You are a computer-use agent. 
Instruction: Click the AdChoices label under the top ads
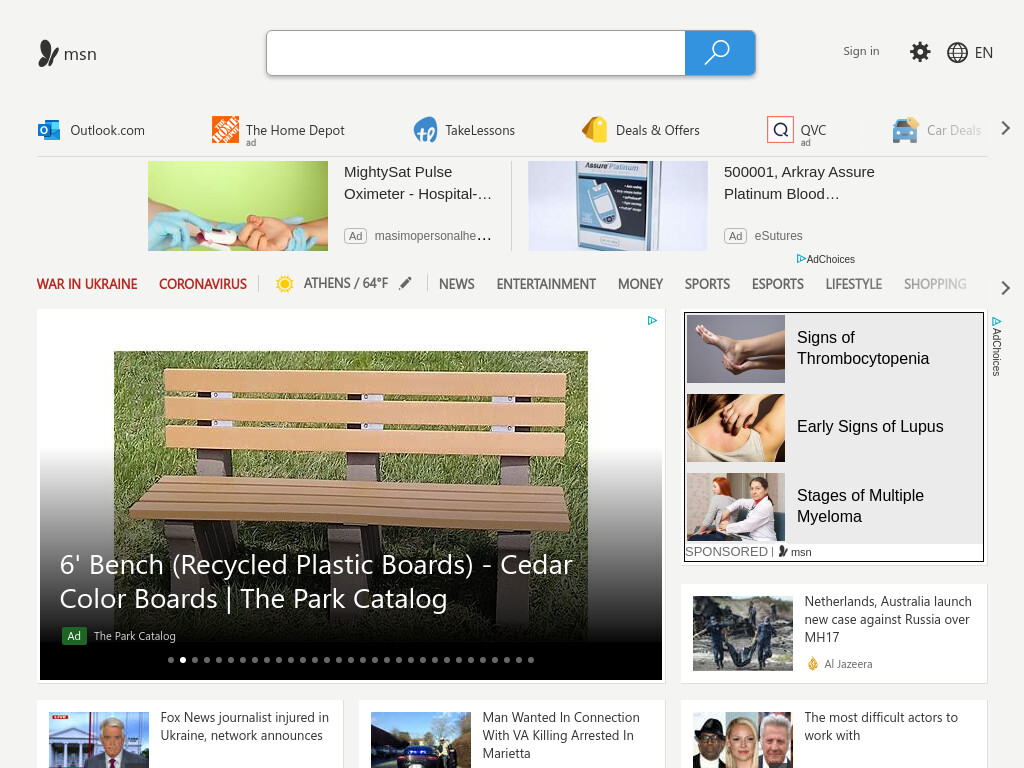(825, 259)
